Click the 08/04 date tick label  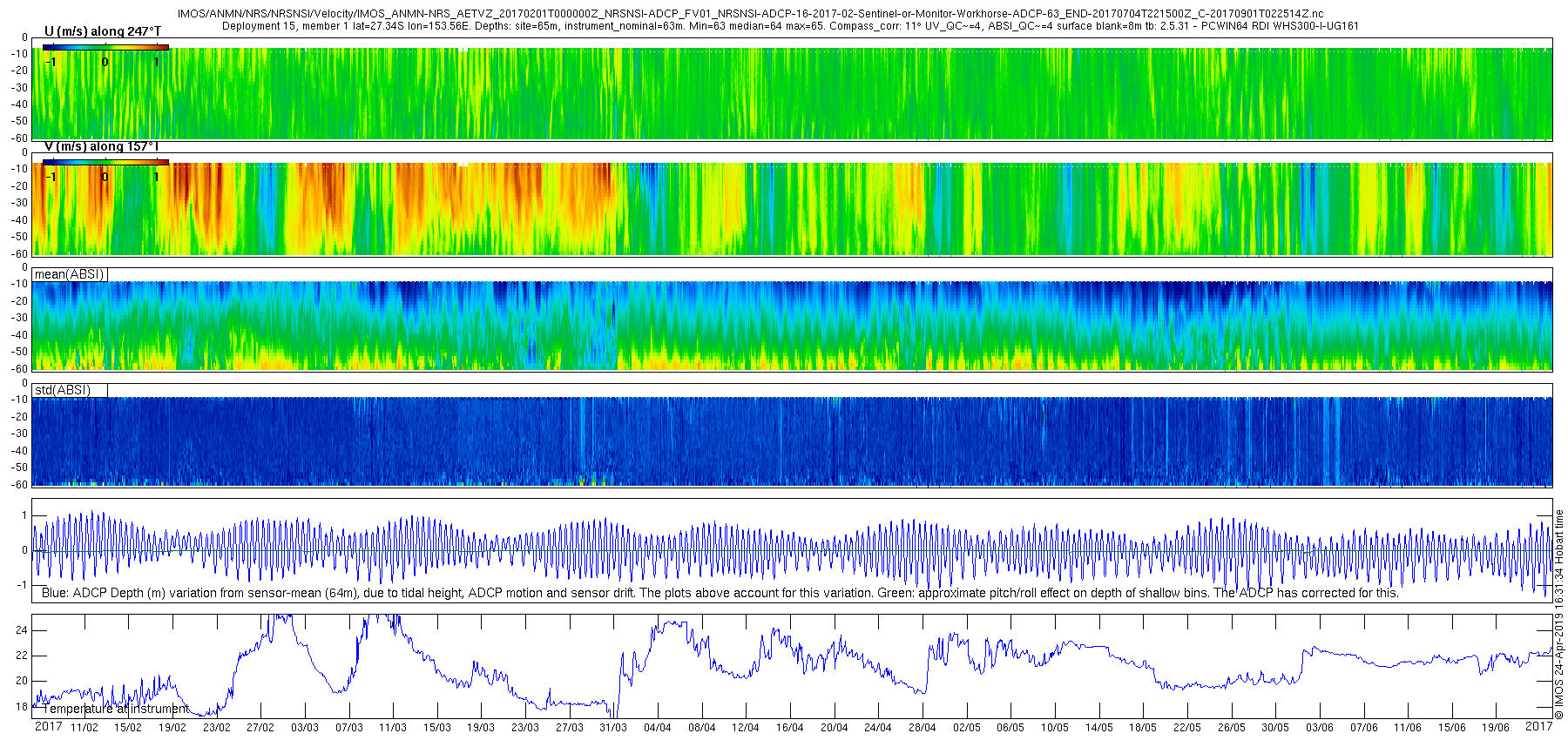tap(702, 728)
